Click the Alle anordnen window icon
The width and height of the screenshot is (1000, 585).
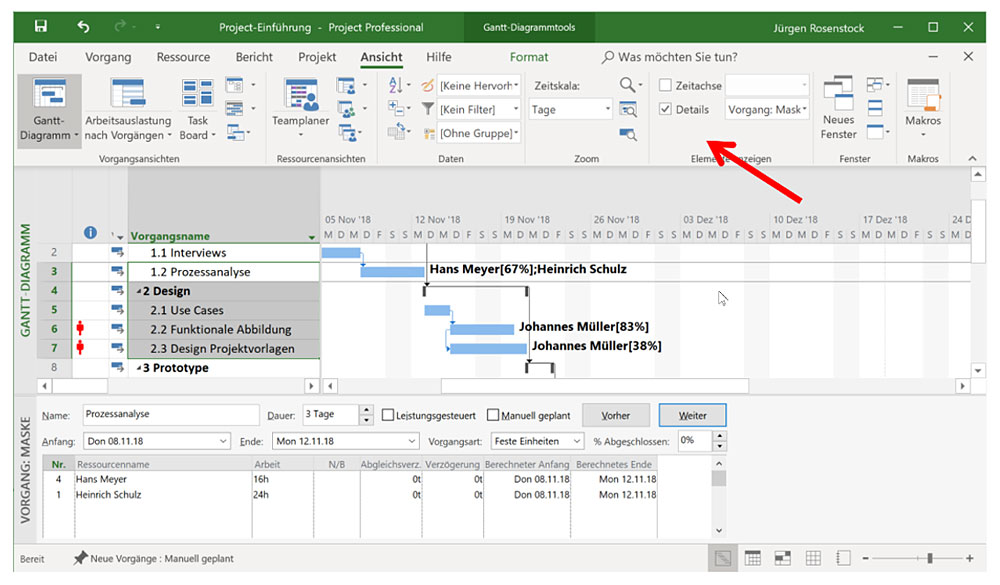pyautogui.click(x=875, y=109)
